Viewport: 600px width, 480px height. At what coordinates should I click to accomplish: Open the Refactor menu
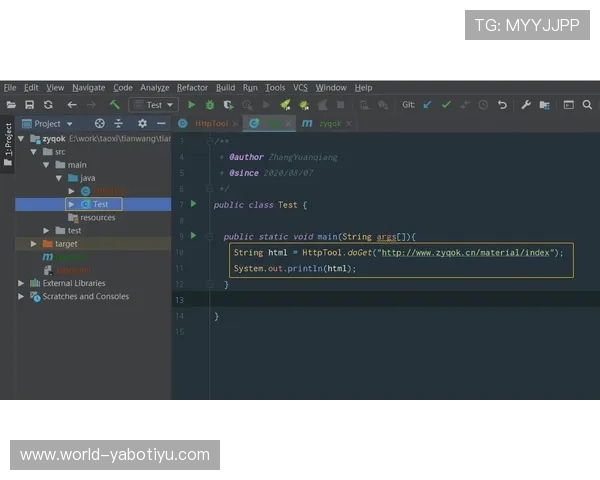click(192, 88)
